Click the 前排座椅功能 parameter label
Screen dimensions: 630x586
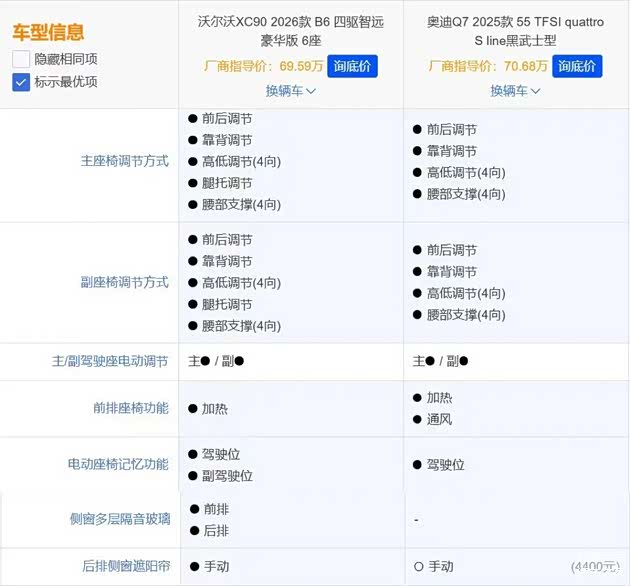(131, 408)
